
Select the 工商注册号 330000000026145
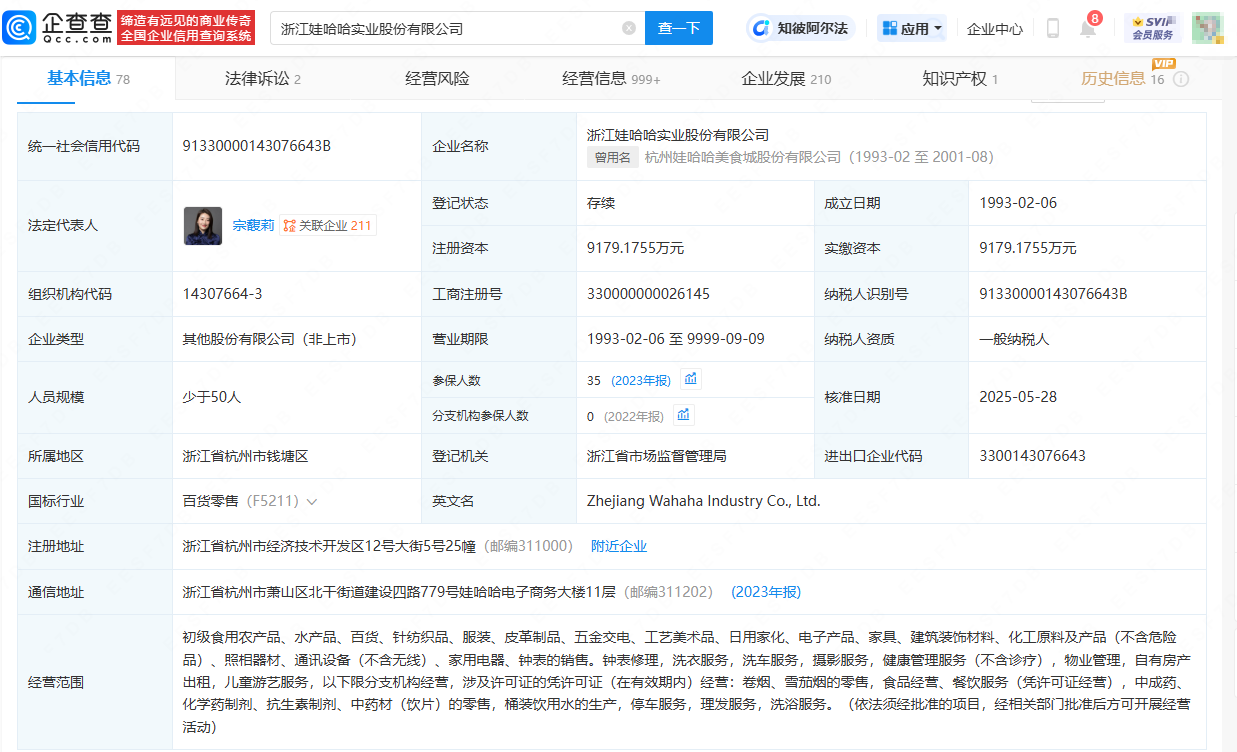pyautogui.click(x=648, y=294)
